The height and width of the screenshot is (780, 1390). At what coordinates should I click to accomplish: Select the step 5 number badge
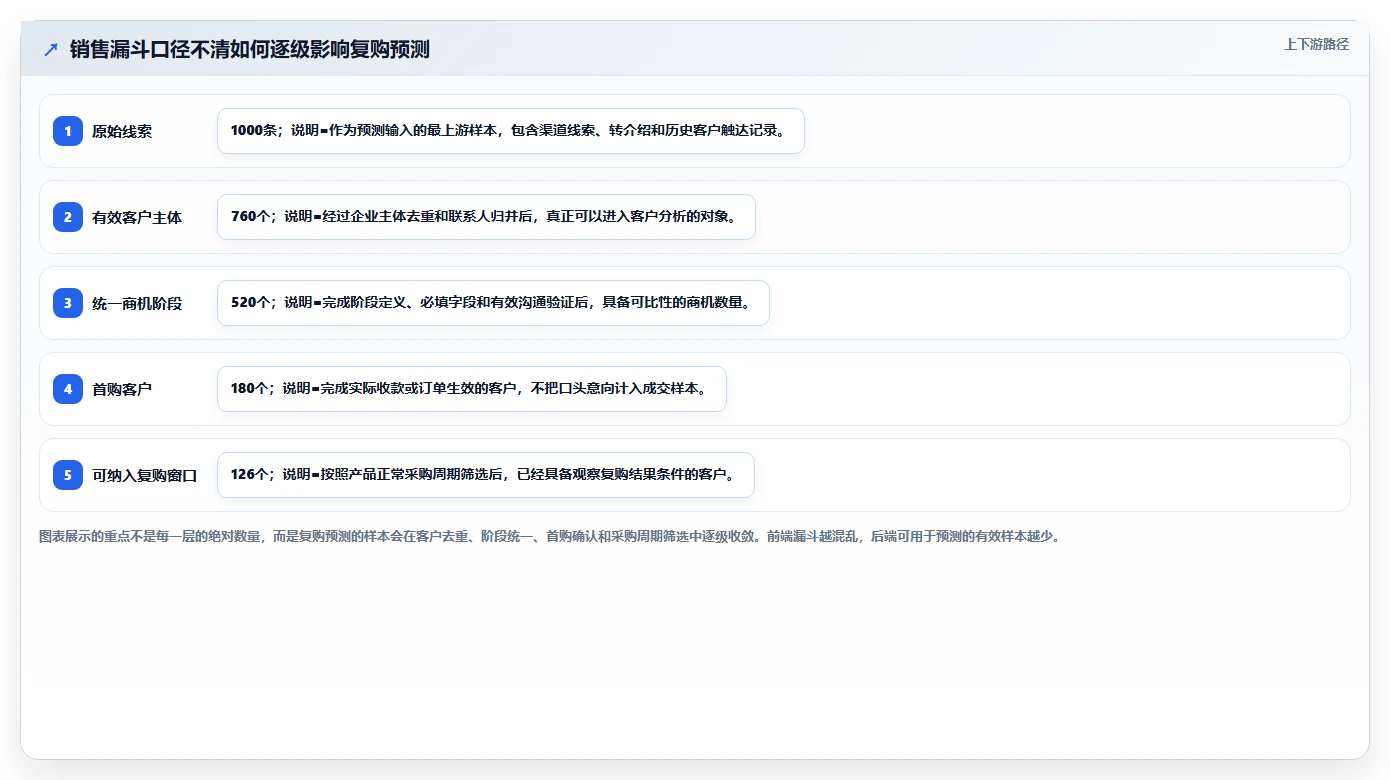tap(68, 475)
